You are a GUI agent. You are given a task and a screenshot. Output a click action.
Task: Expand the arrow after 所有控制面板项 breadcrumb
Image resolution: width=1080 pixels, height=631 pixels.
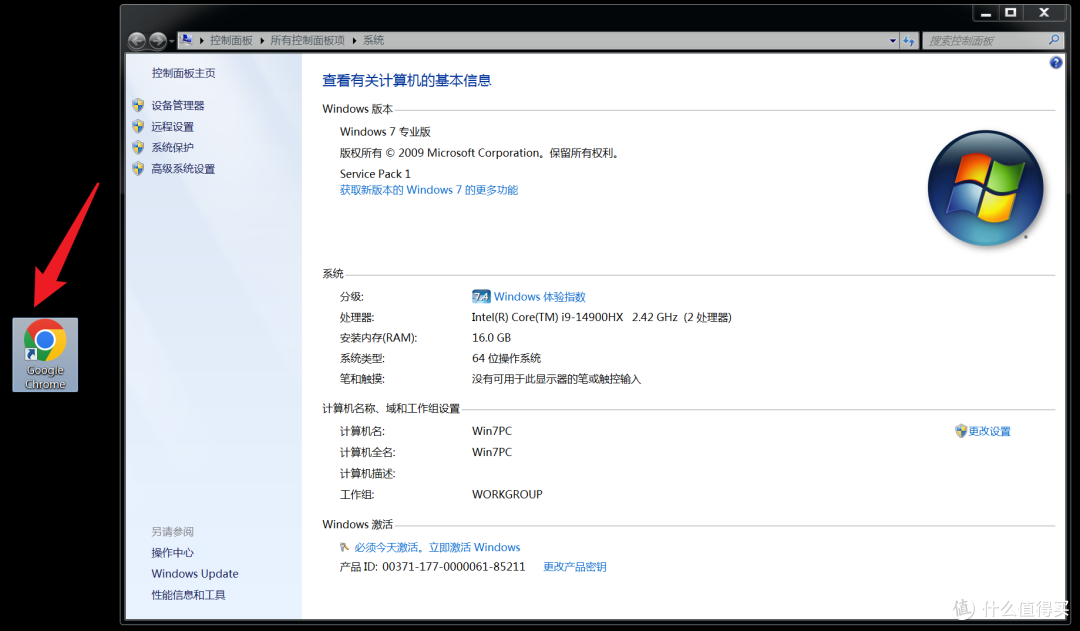[x=354, y=41]
